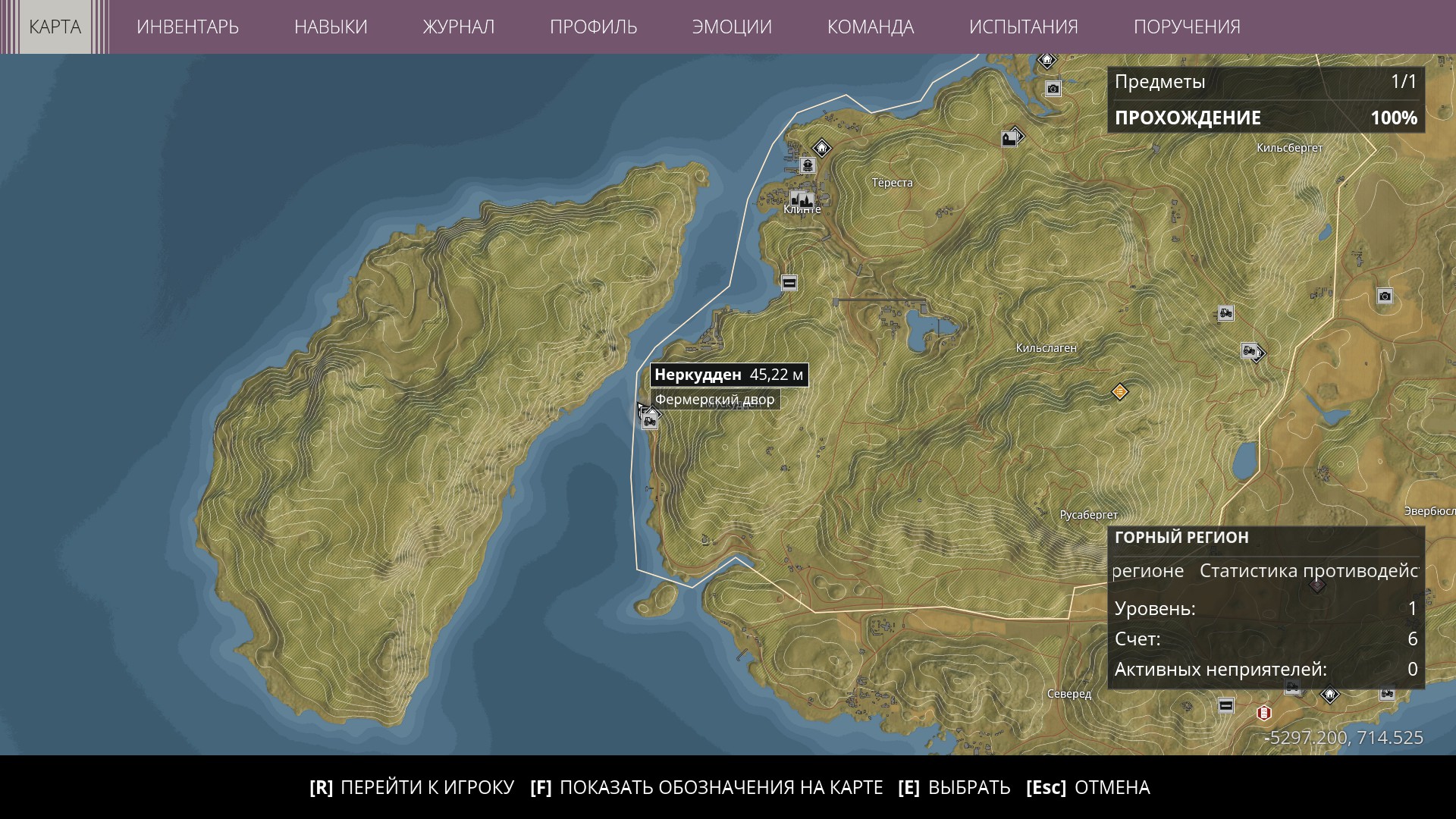Image resolution: width=1456 pixels, height=819 pixels.
Task: Click the Кильслаген place name
Action: [1046, 348]
